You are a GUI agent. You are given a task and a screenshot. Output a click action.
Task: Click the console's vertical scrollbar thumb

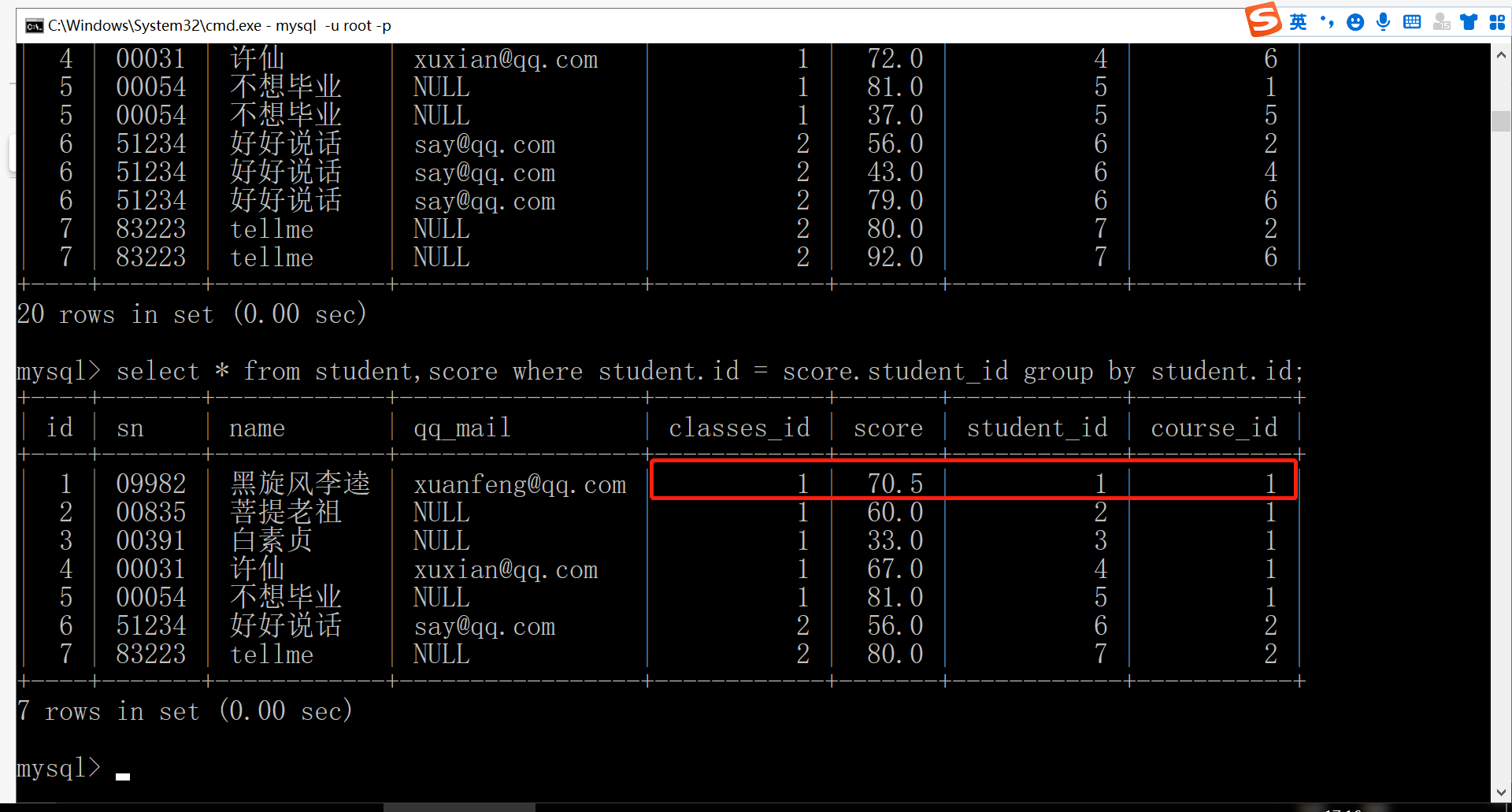tap(1501, 121)
